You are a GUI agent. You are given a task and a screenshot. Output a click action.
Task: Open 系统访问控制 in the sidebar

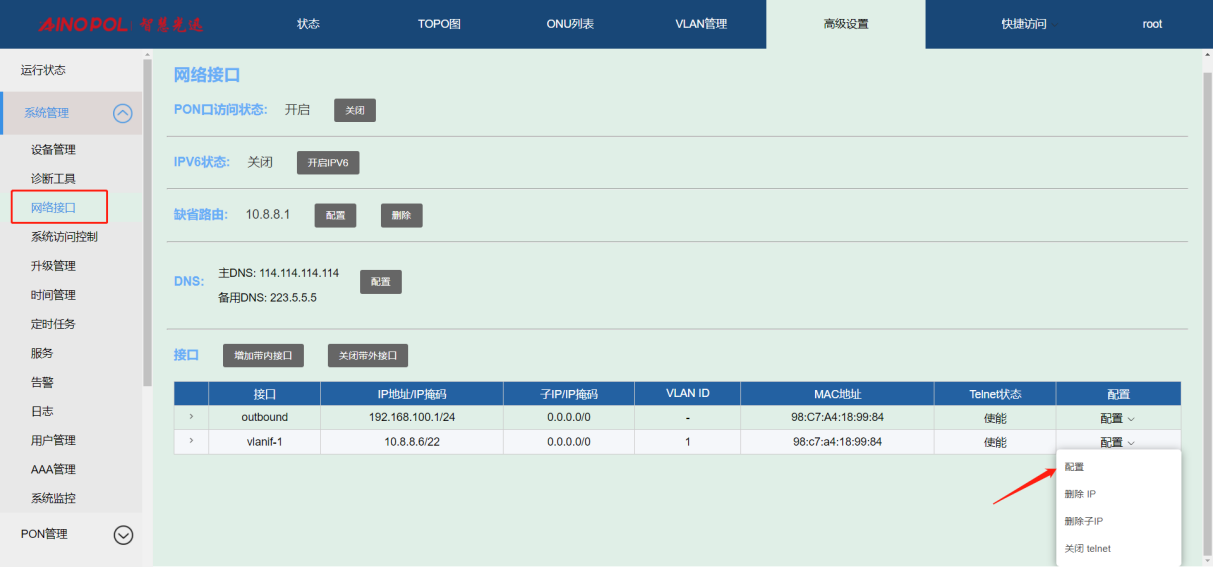64,237
